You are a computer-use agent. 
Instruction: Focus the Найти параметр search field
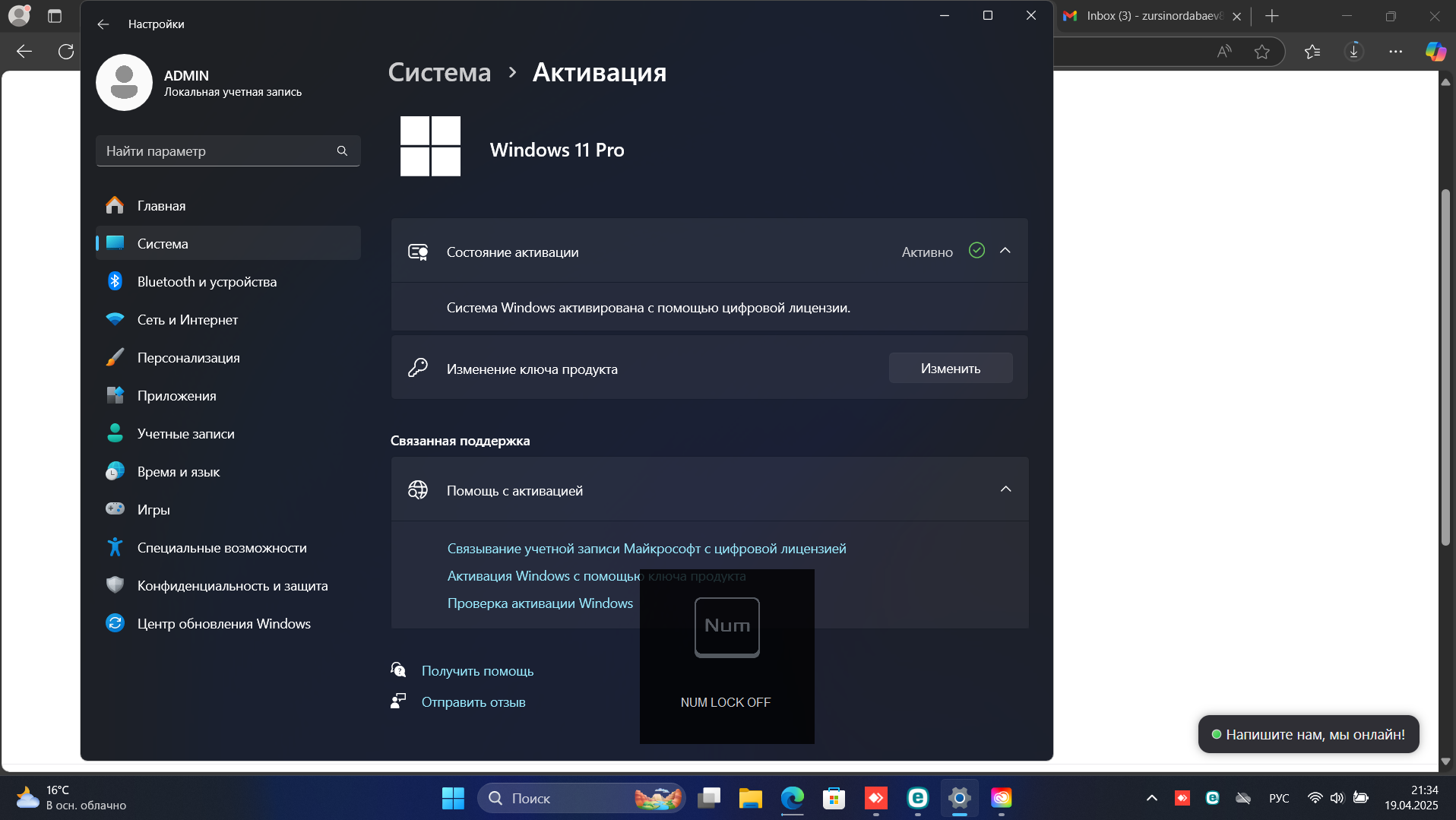click(228, 151)
